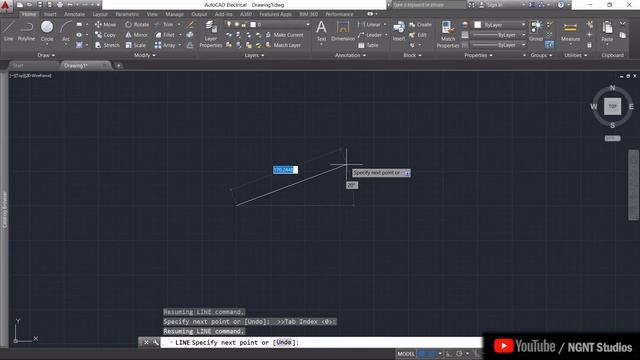Click Create block button
The width and height of the screenshot is (640, 360).
point(420,24)
